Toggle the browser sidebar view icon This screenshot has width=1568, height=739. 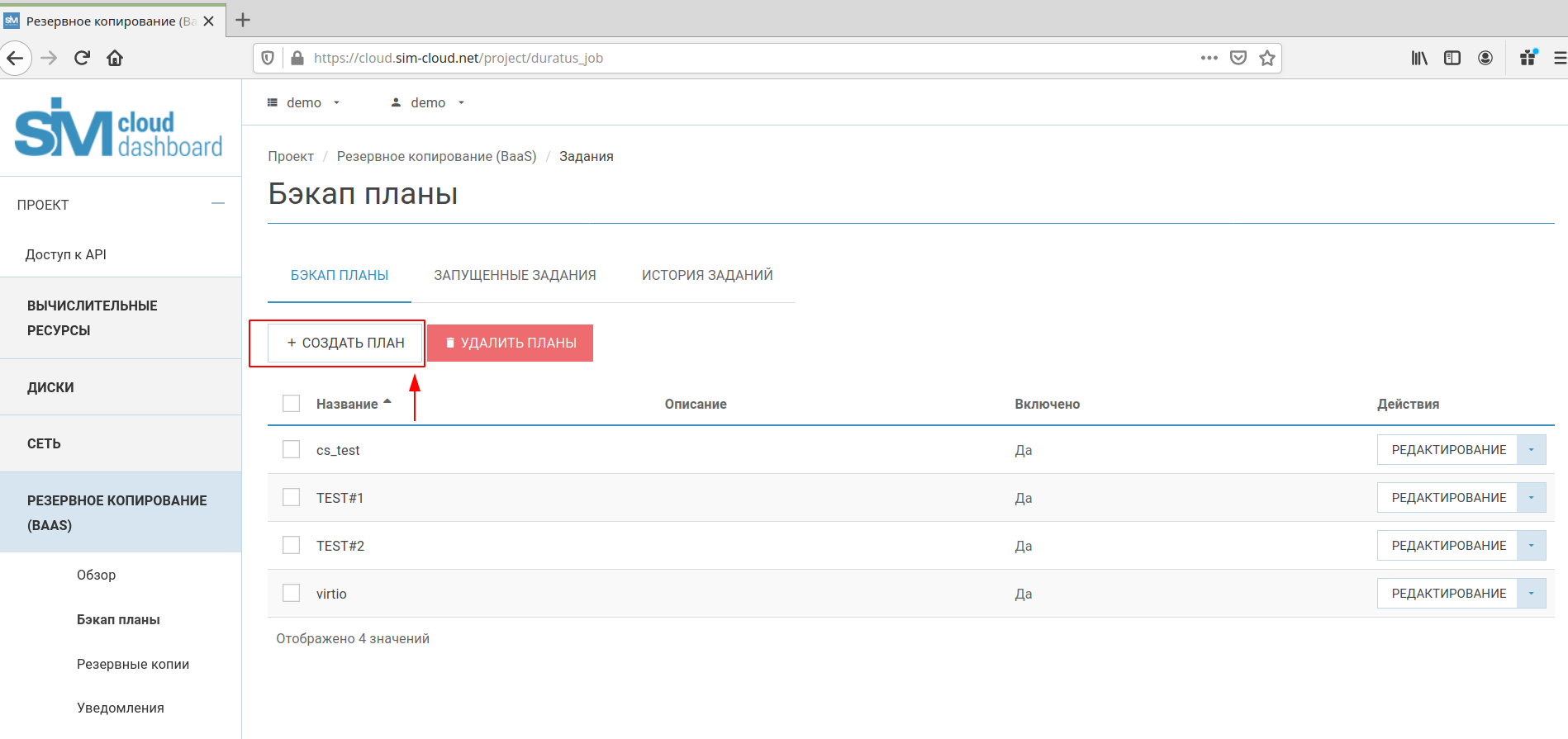point(1452,58)
